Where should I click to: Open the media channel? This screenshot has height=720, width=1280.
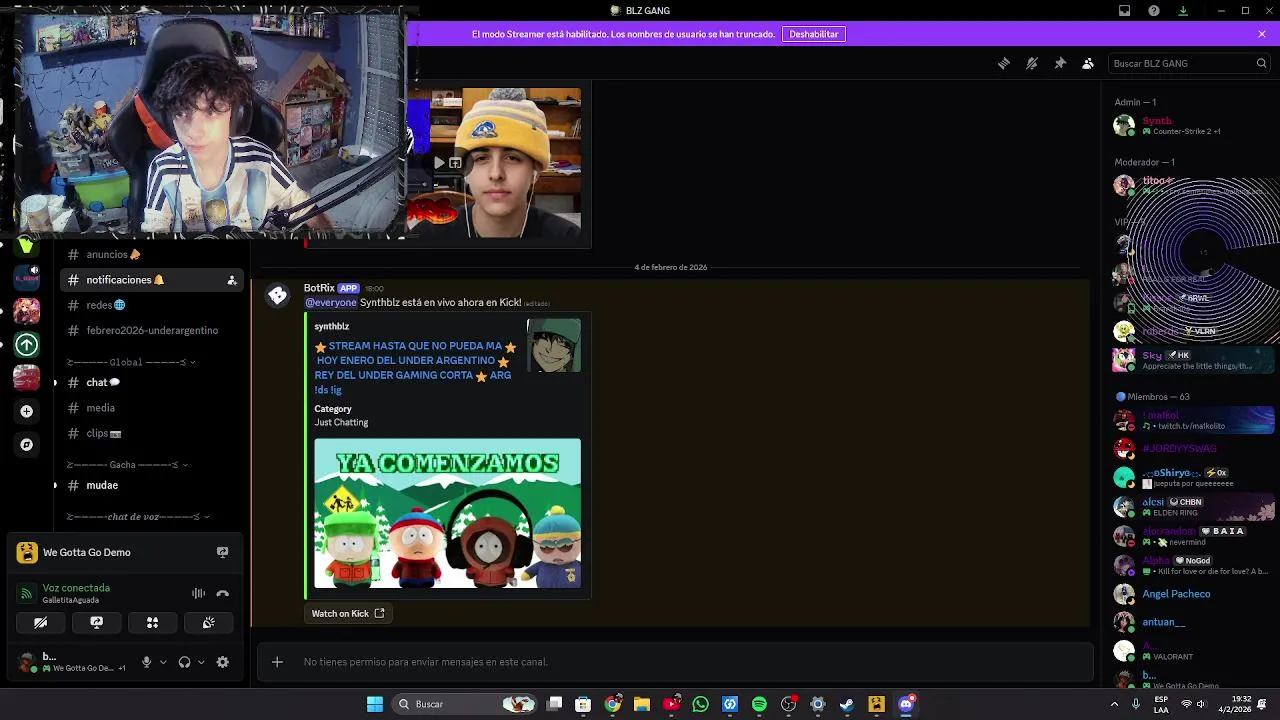(x=150, y=408)
